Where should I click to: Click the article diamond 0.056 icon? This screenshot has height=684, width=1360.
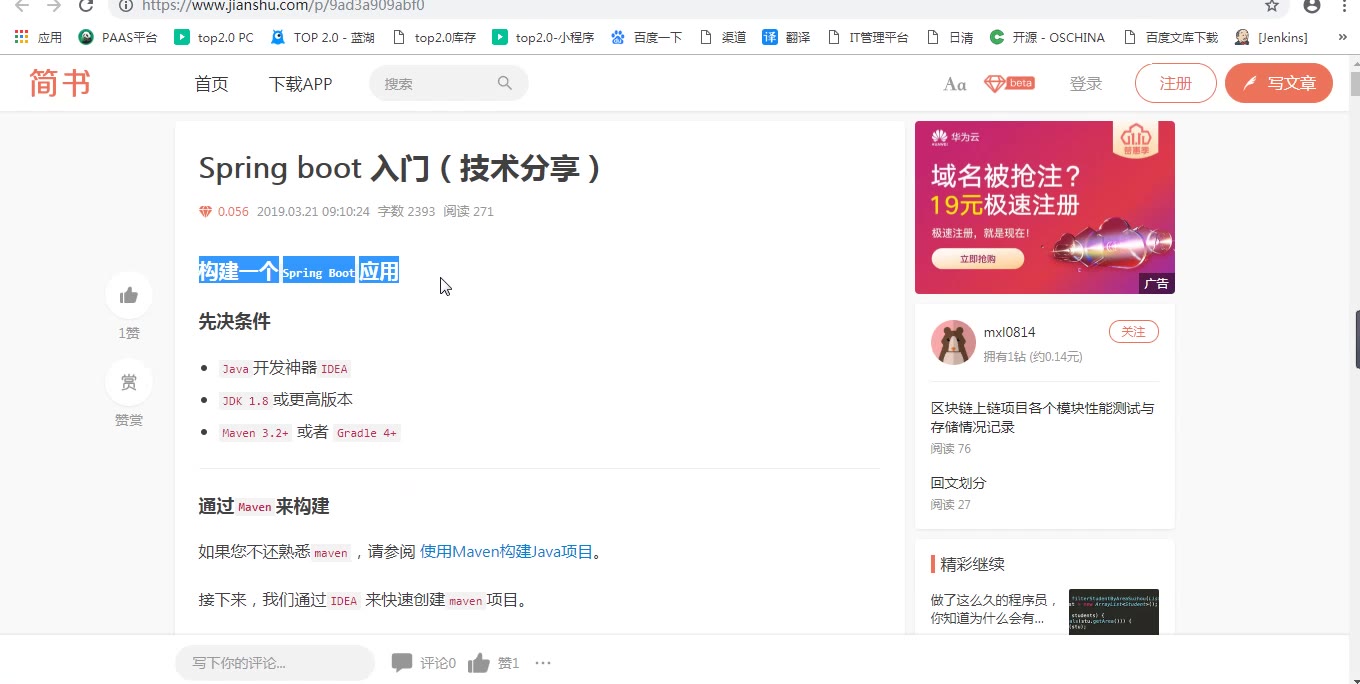click(x=205, y=211)
